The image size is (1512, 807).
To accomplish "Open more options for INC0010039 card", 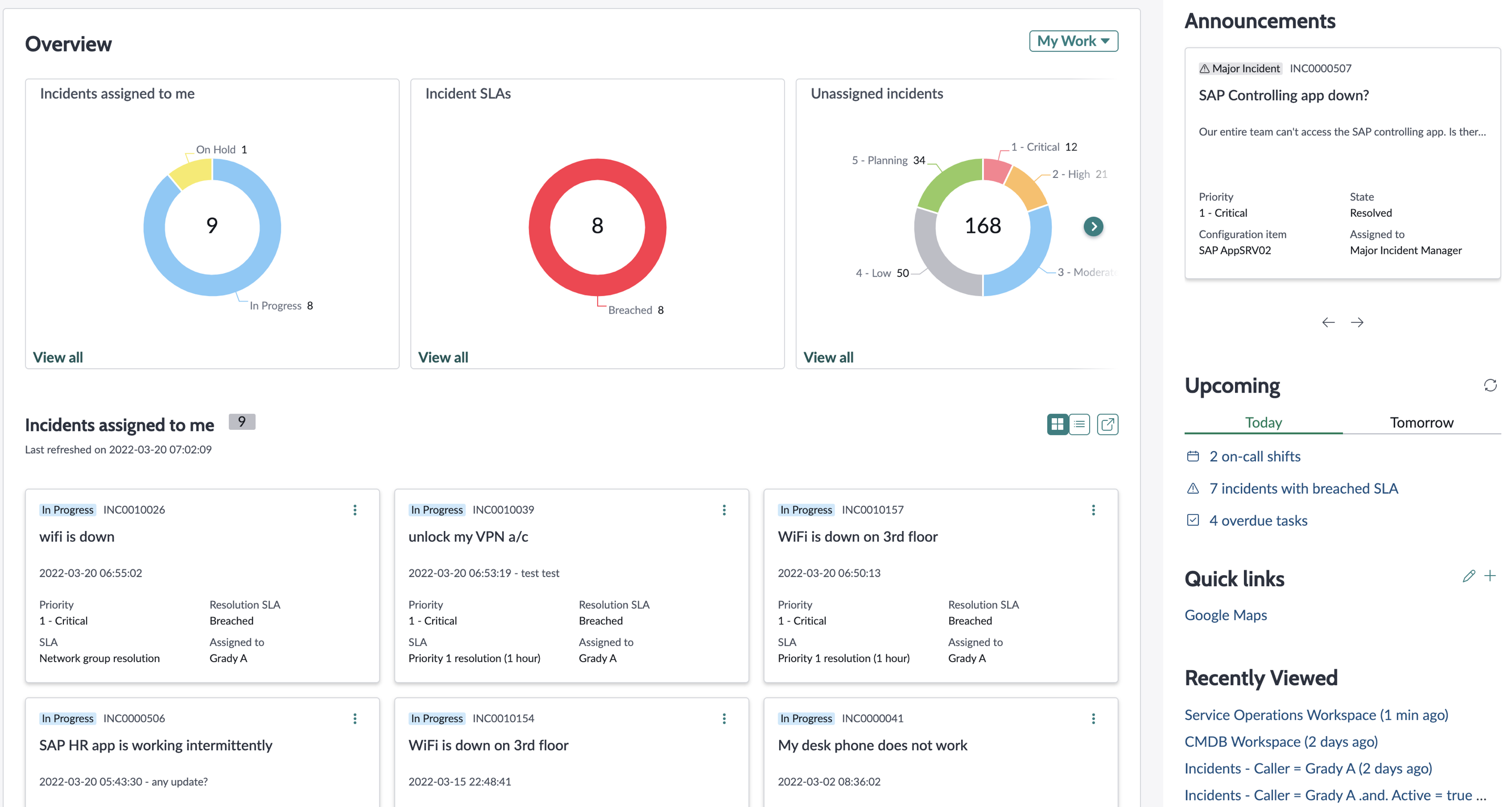I will click(723, 510).
